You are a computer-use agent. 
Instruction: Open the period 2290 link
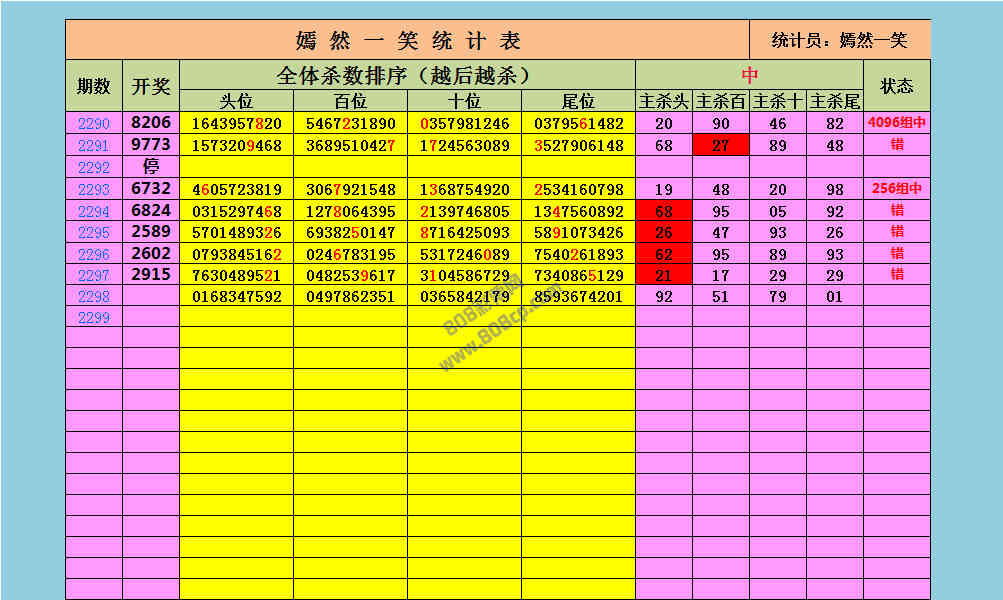coord(93,124)
